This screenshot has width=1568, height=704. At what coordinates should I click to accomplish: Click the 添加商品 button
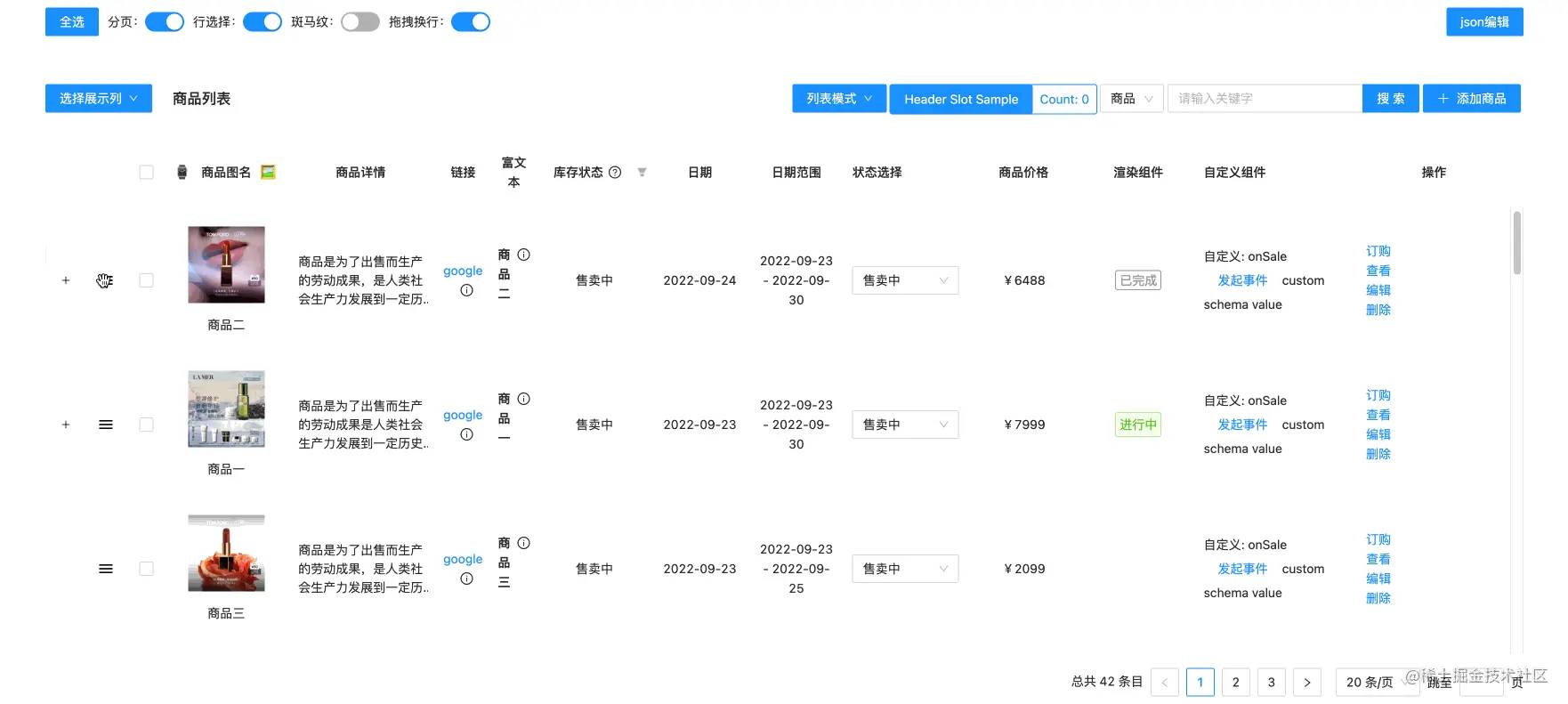coord(1471,99)
